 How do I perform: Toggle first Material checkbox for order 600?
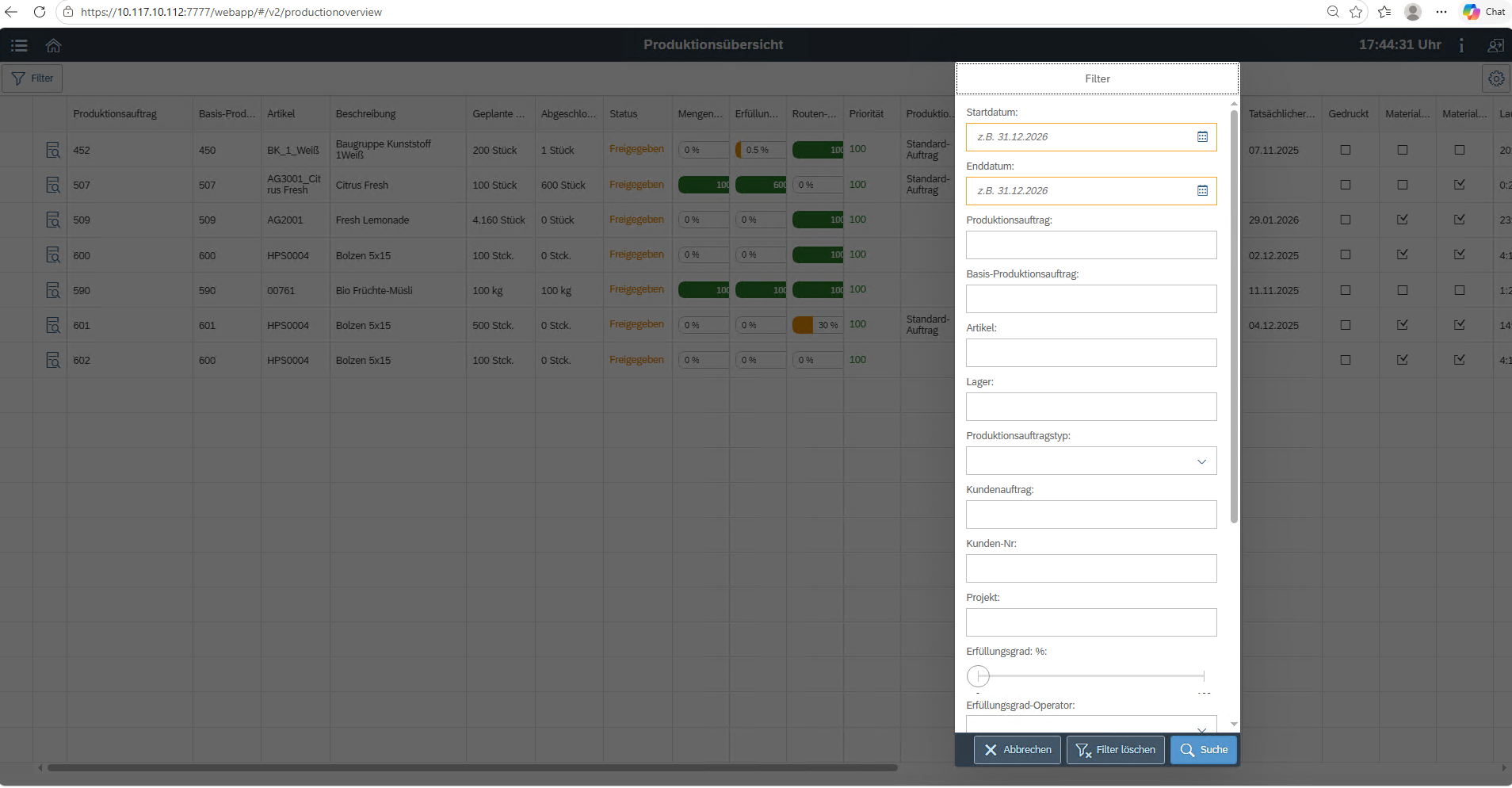[1403, 254]
